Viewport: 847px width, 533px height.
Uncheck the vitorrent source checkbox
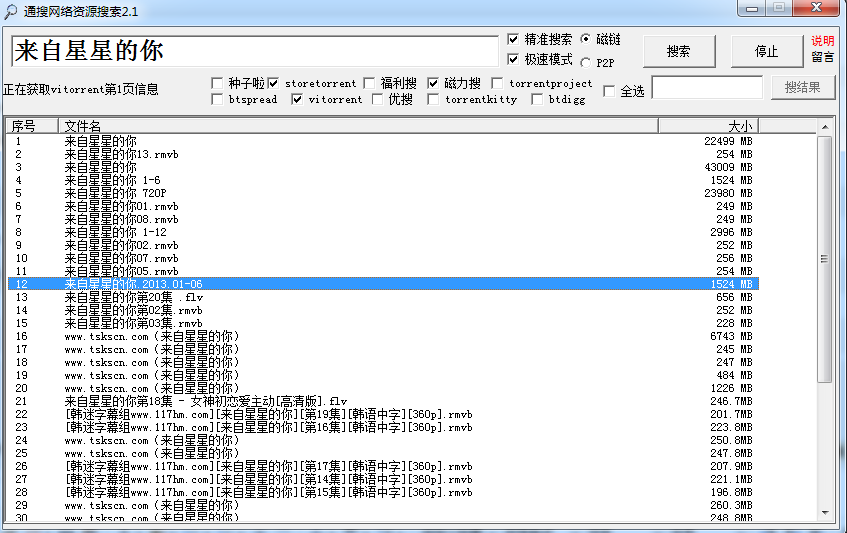point(297,99)
